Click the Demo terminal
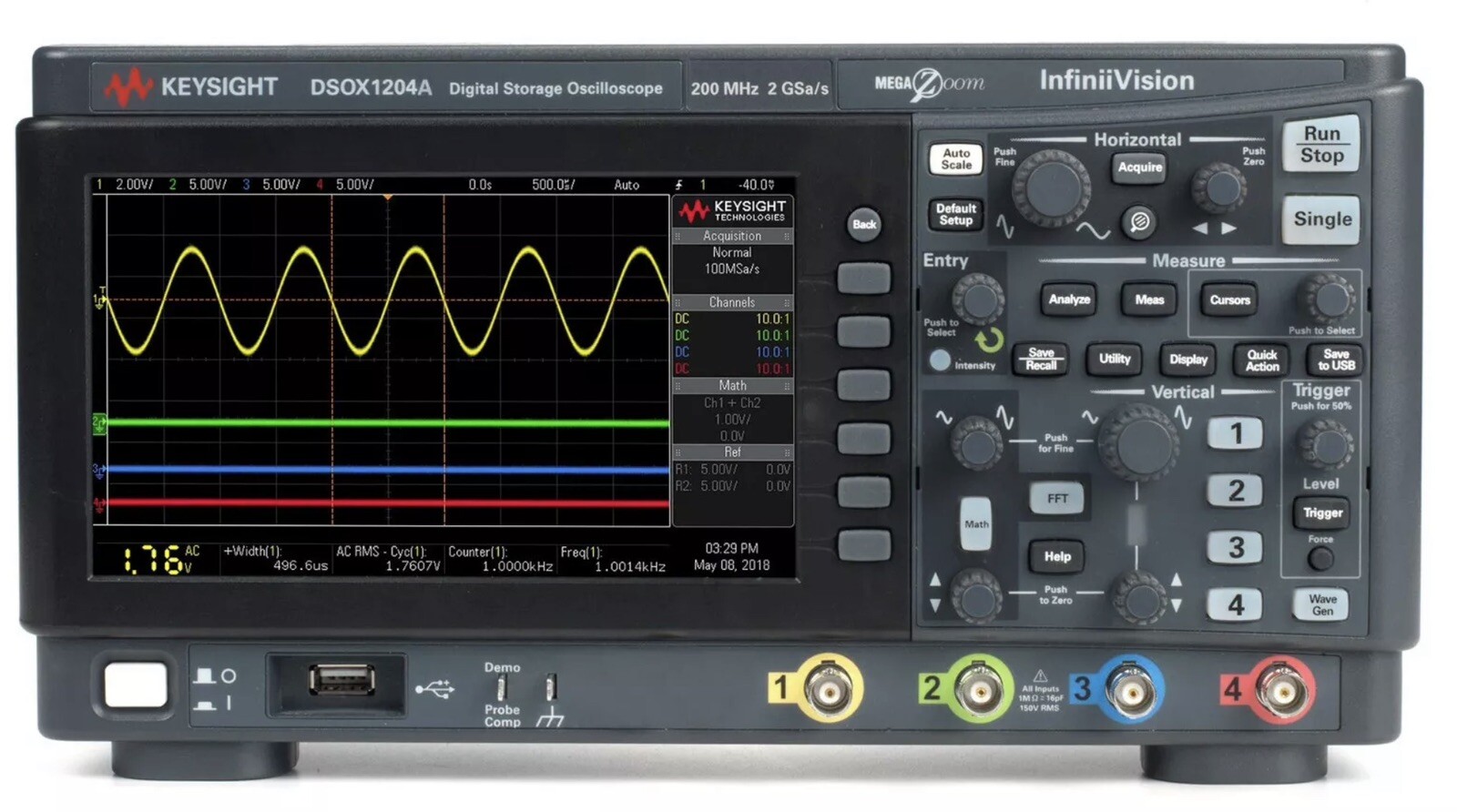The width and height of the screenshot is (1457, 812). [501, 688]
